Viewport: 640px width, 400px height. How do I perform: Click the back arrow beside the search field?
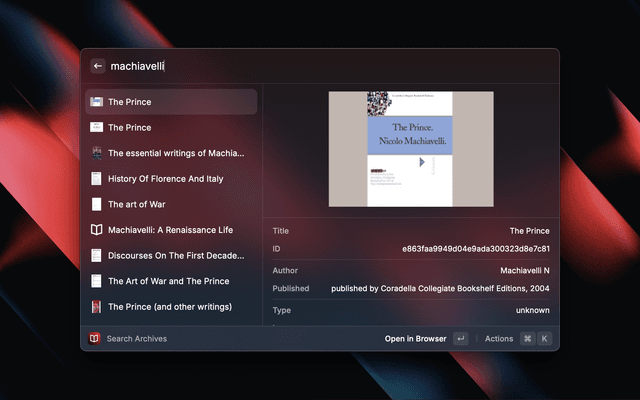pyautogui.click(x=97, y=66)
